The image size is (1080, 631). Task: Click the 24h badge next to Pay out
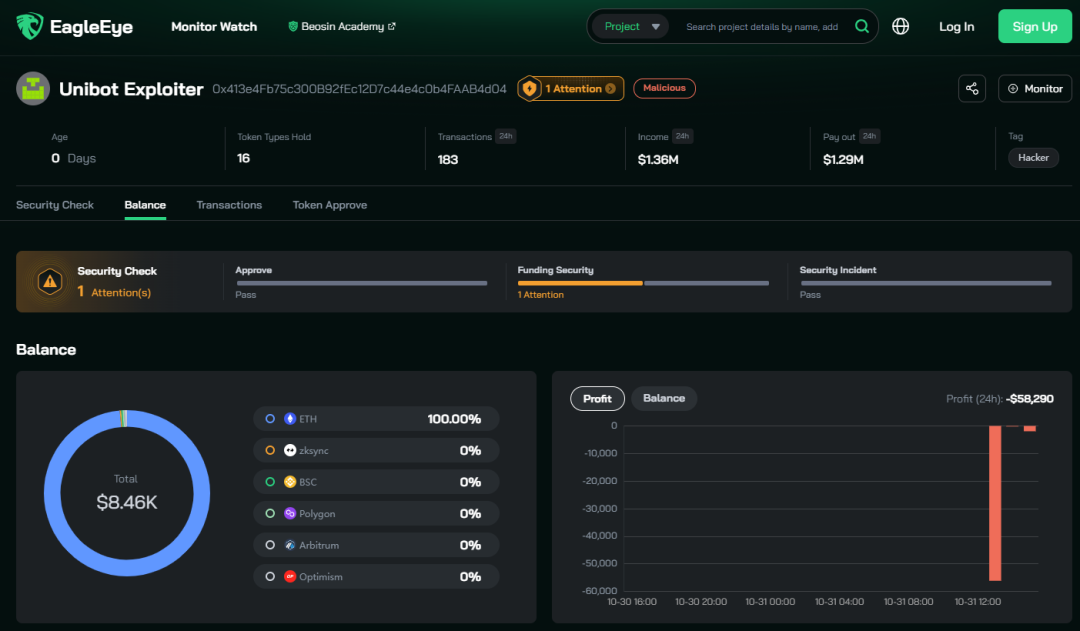(x=869, y=136)
